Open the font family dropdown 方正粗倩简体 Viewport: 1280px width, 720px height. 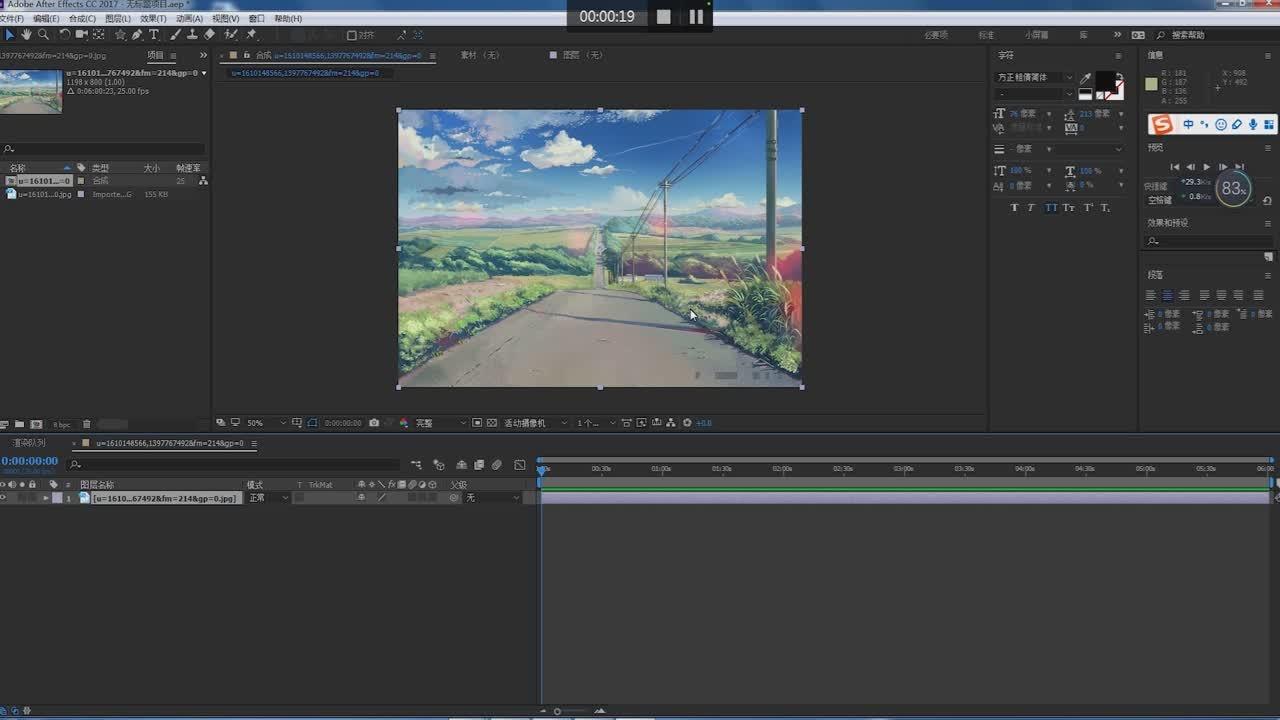(1035, 78)
